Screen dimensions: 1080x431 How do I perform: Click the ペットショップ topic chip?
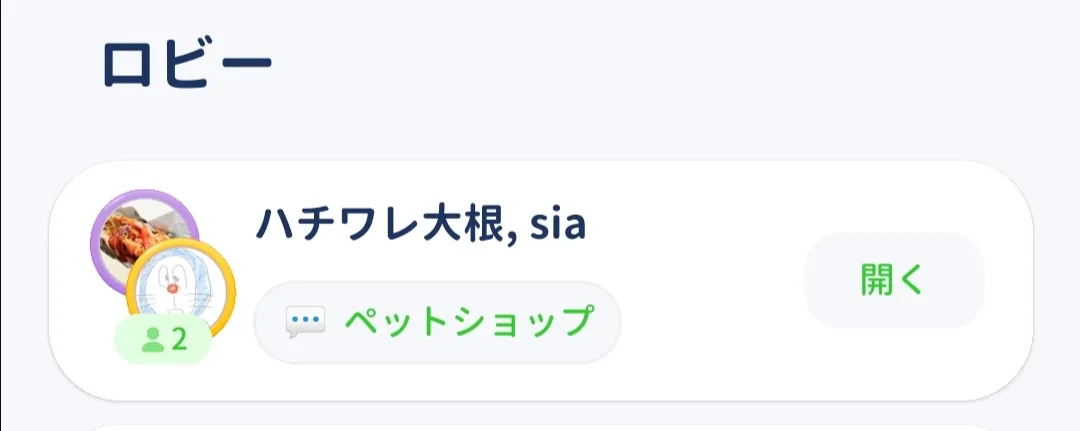pos(437,322)
